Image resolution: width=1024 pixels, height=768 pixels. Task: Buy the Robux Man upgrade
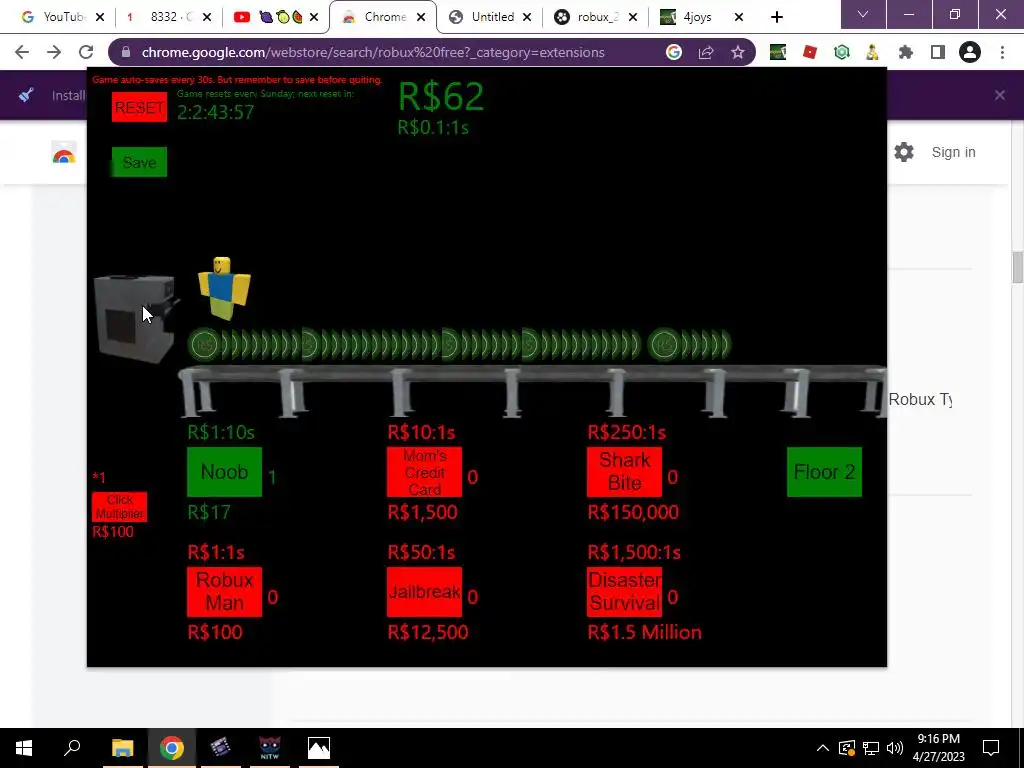tap(224, 592)
